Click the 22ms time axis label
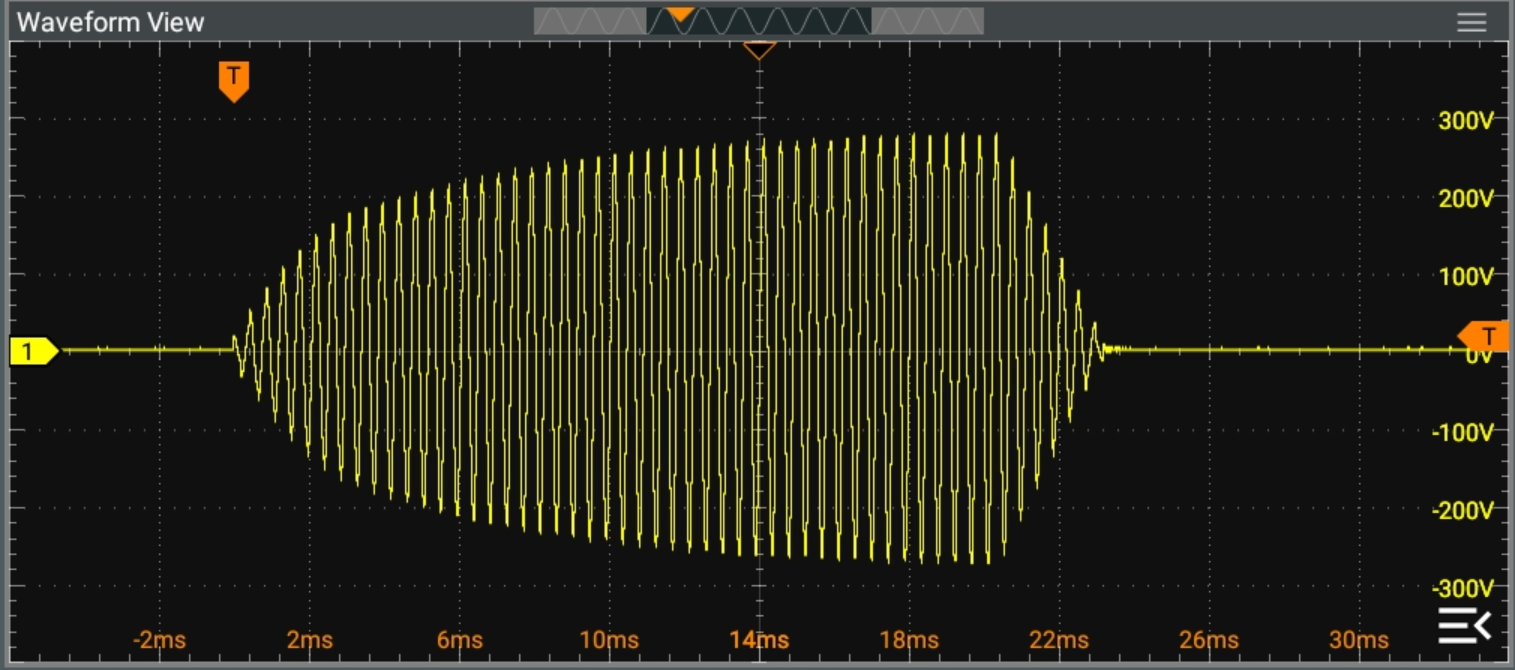 [1059, 640]
